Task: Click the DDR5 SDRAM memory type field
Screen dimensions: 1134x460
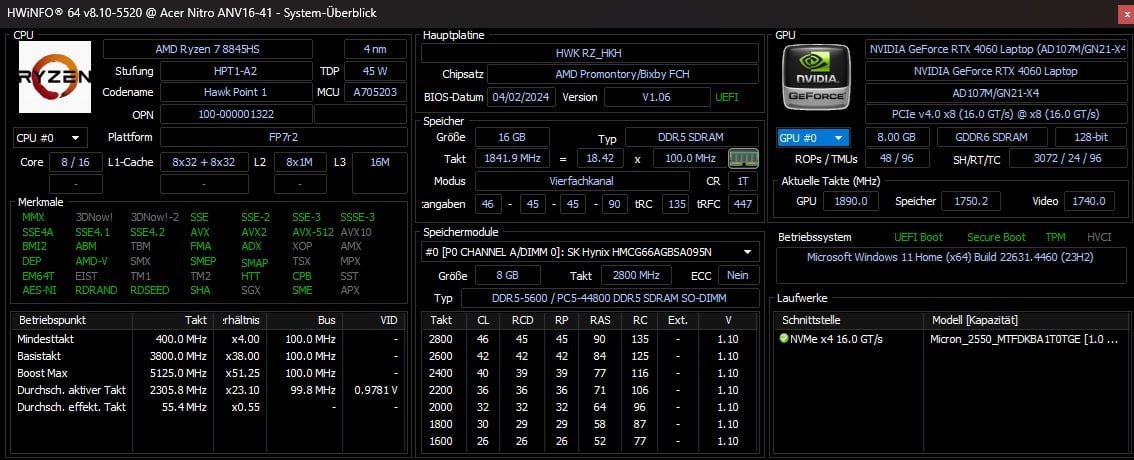Action: point(691,137)
